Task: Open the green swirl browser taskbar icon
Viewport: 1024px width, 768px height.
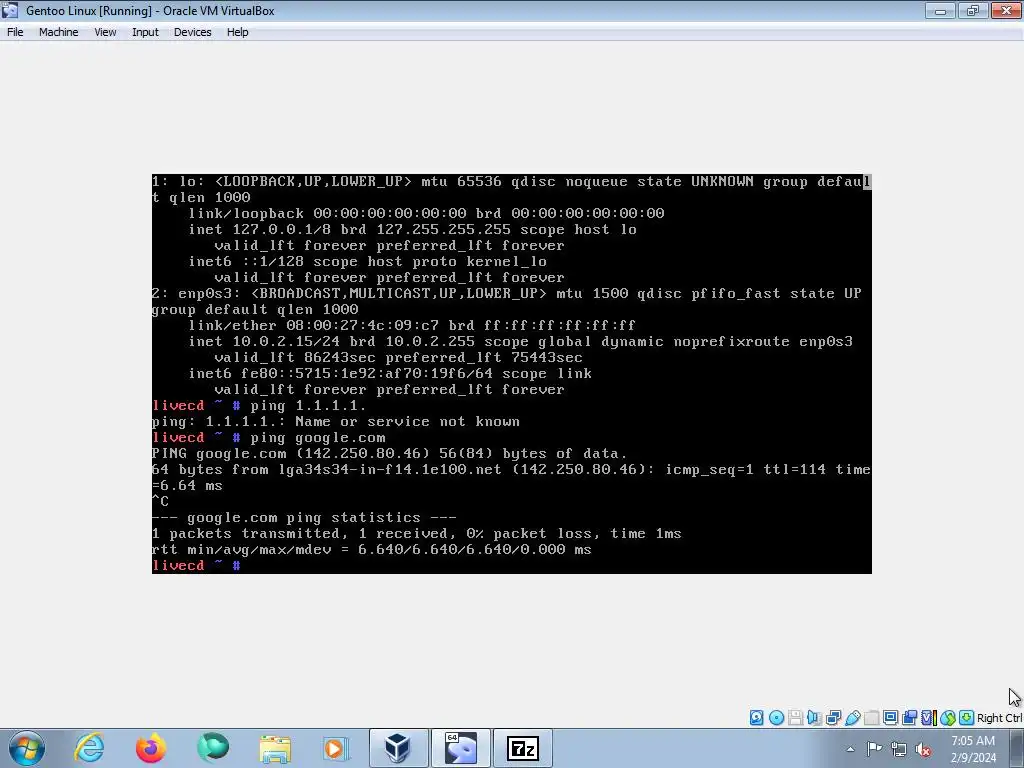Action: [x=213, y=748]
